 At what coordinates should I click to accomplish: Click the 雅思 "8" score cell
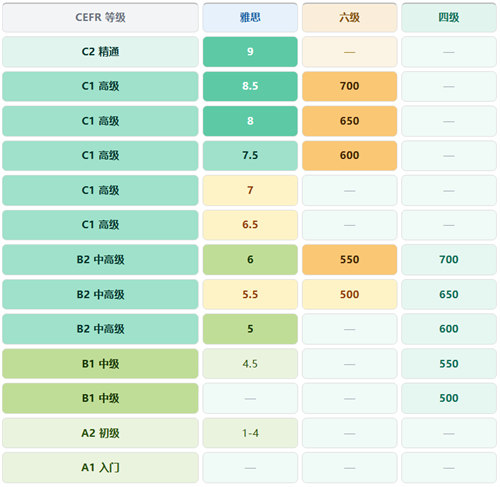(250, 121)
